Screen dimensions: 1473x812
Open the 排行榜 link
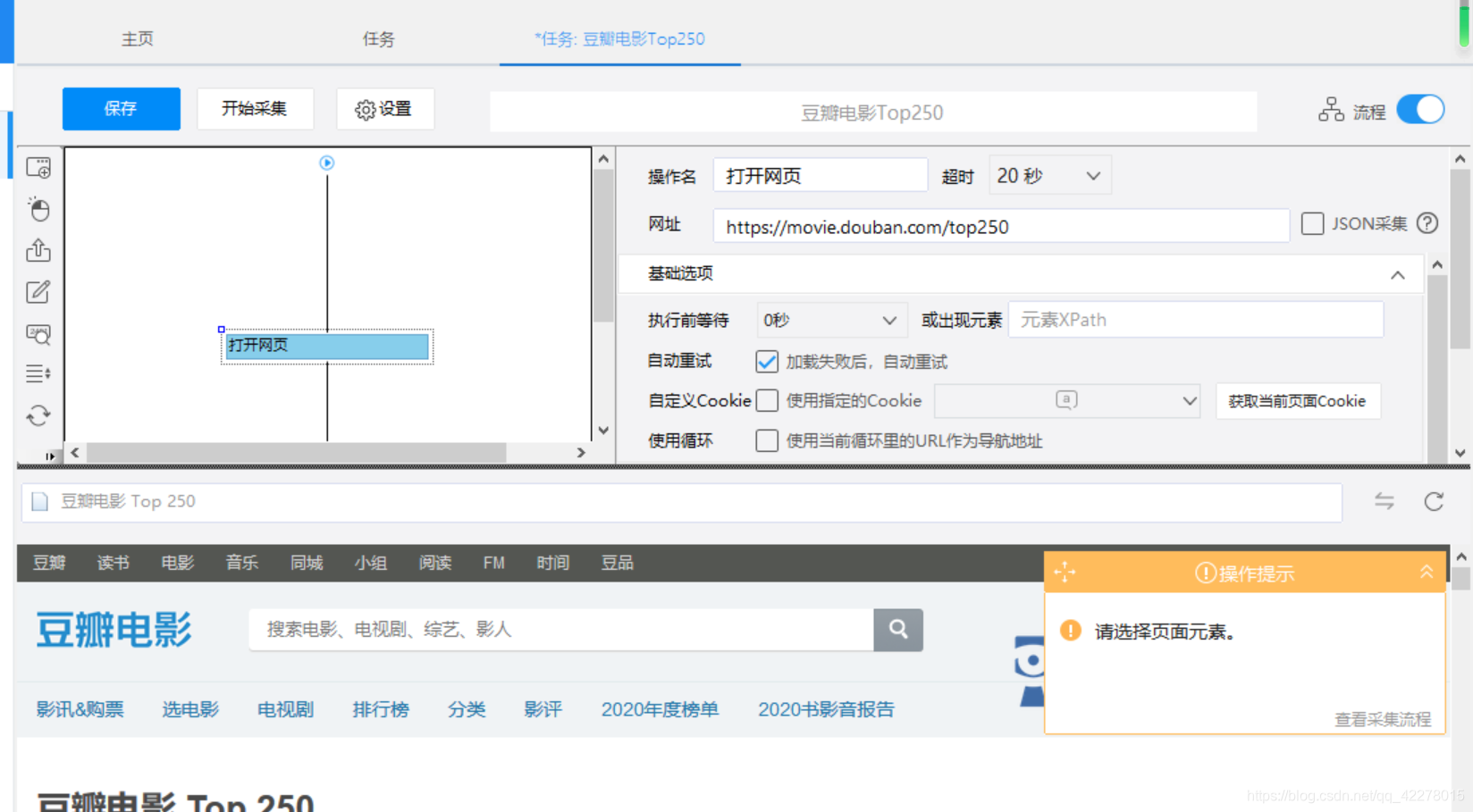381,709
